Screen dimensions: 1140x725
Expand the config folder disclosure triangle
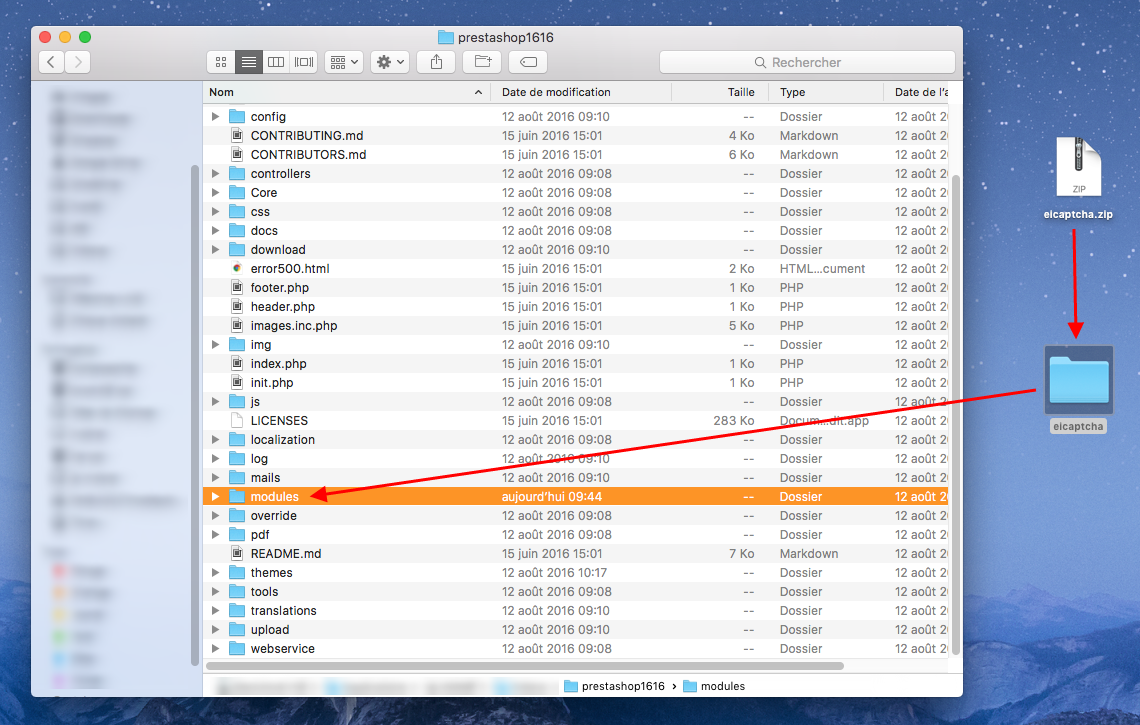(x=215, y=117)
